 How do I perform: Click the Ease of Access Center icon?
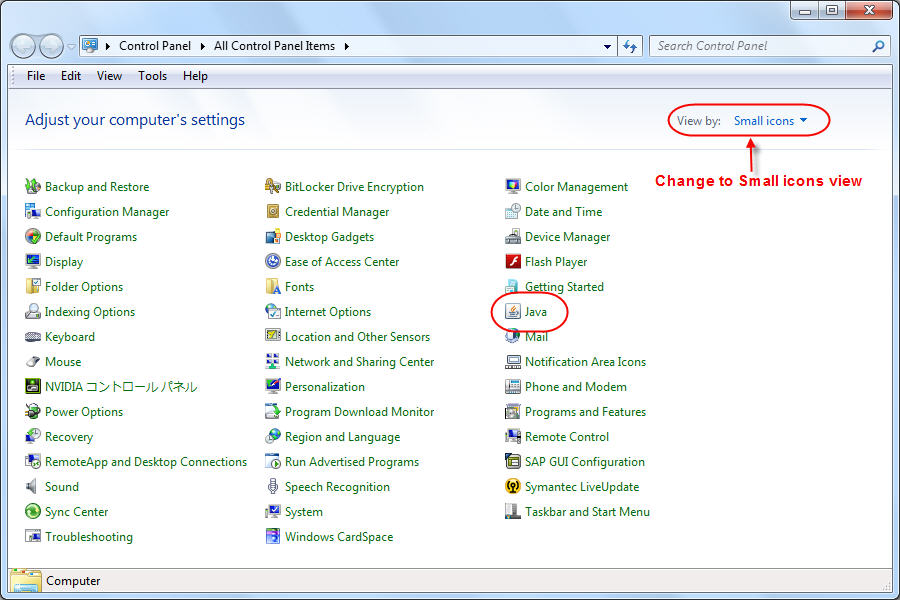[273, 261]
